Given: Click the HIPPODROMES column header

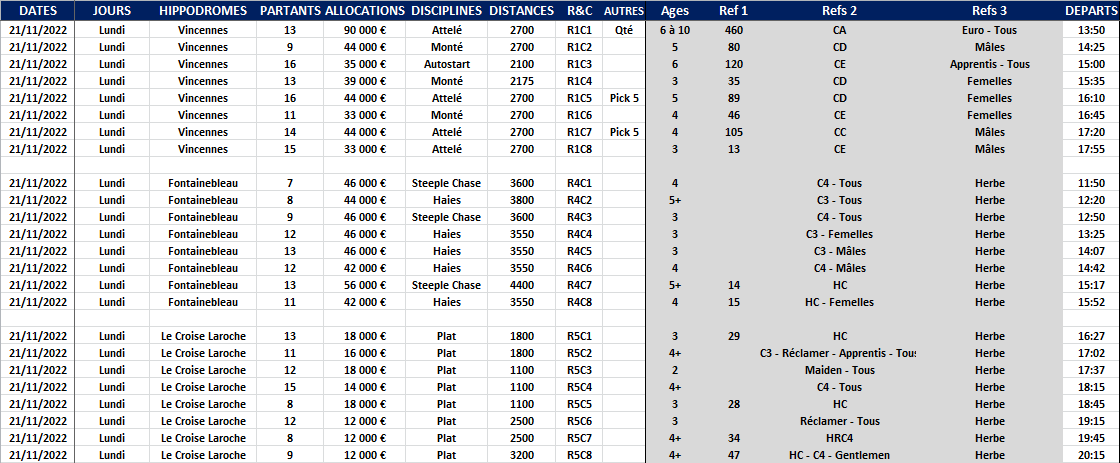Looking at the screenshot, I should (x=204, y=11).
